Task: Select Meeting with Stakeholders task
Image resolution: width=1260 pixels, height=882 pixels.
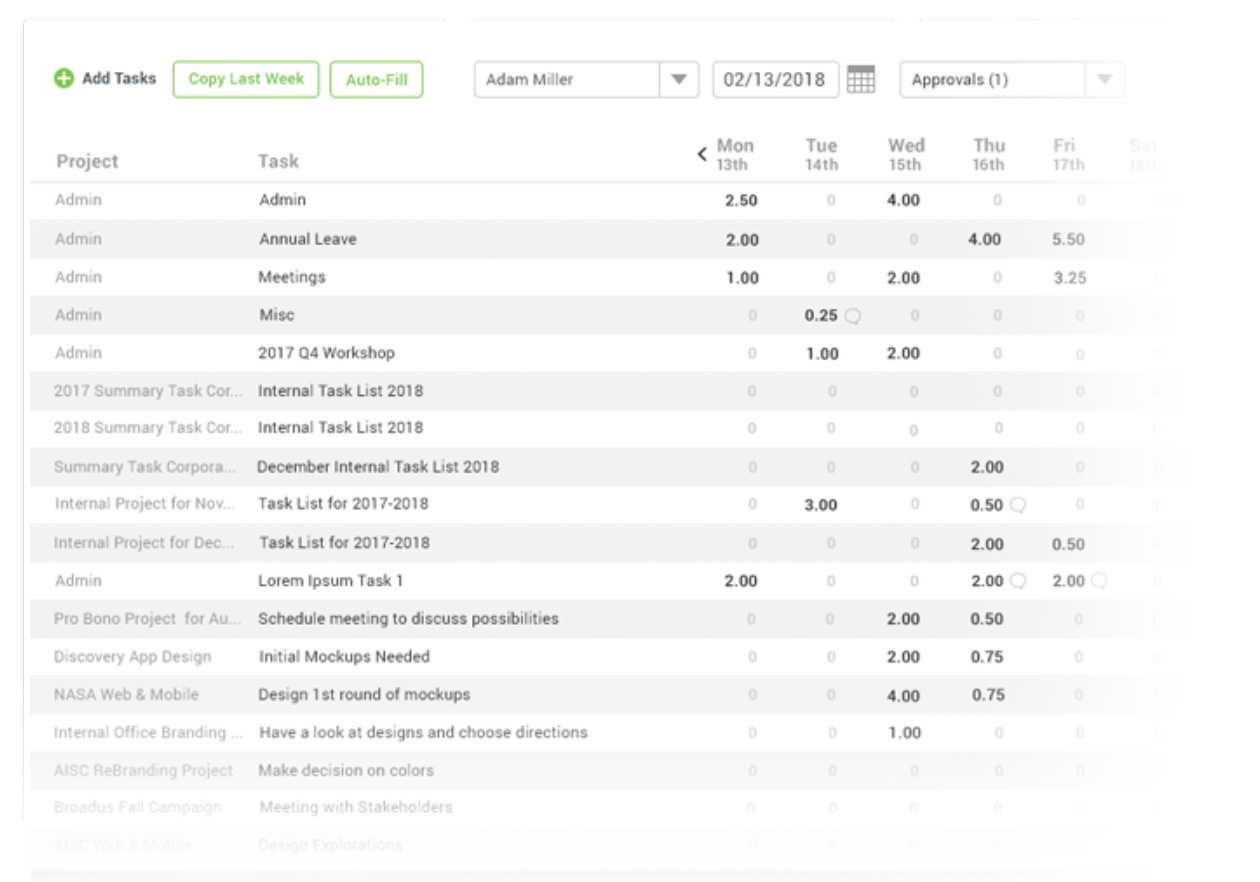Action: coord(355,807)
